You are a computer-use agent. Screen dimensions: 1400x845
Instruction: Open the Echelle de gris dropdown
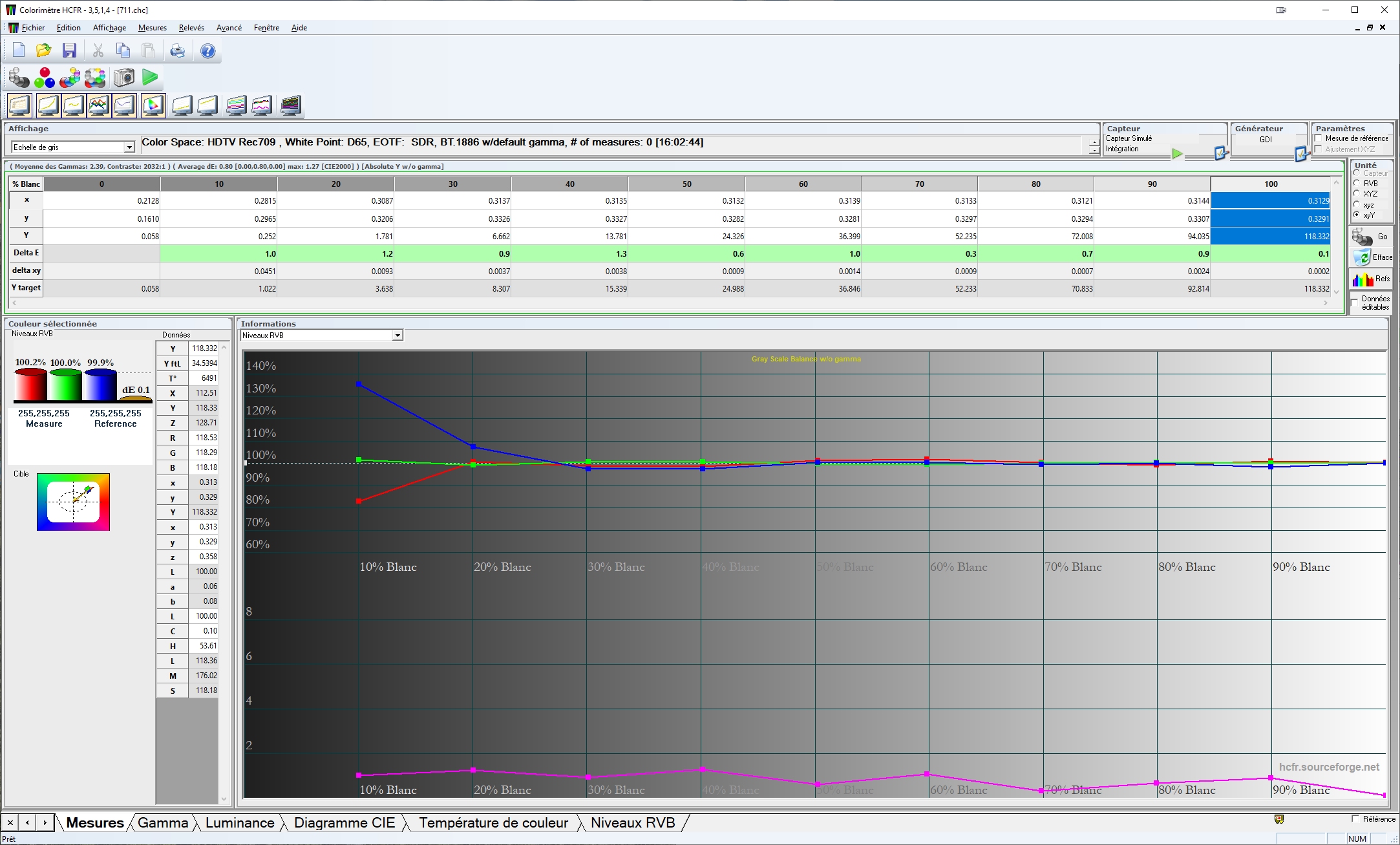tap(129, 147)
